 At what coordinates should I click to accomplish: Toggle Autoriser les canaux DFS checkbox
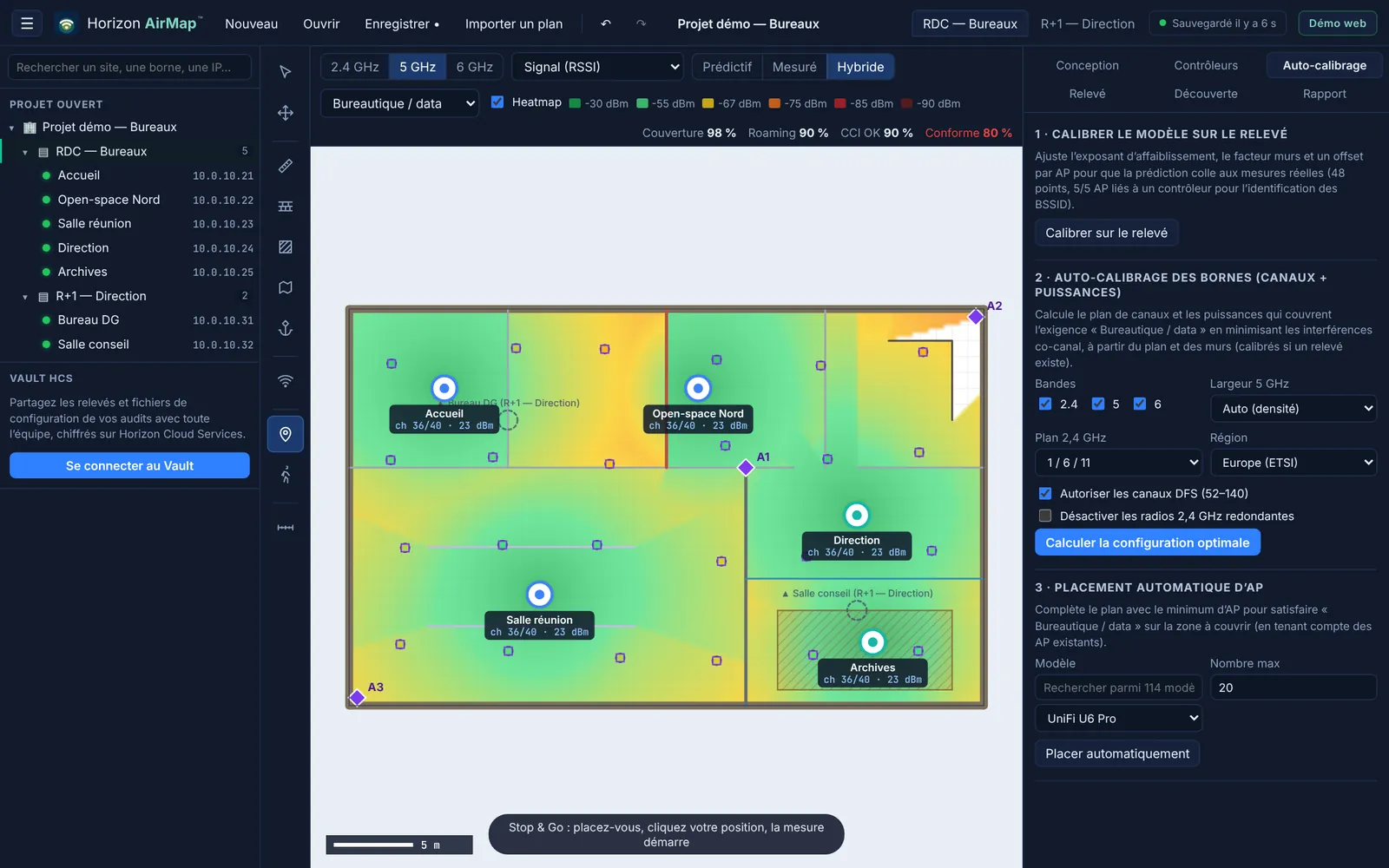pos(1045,493)
